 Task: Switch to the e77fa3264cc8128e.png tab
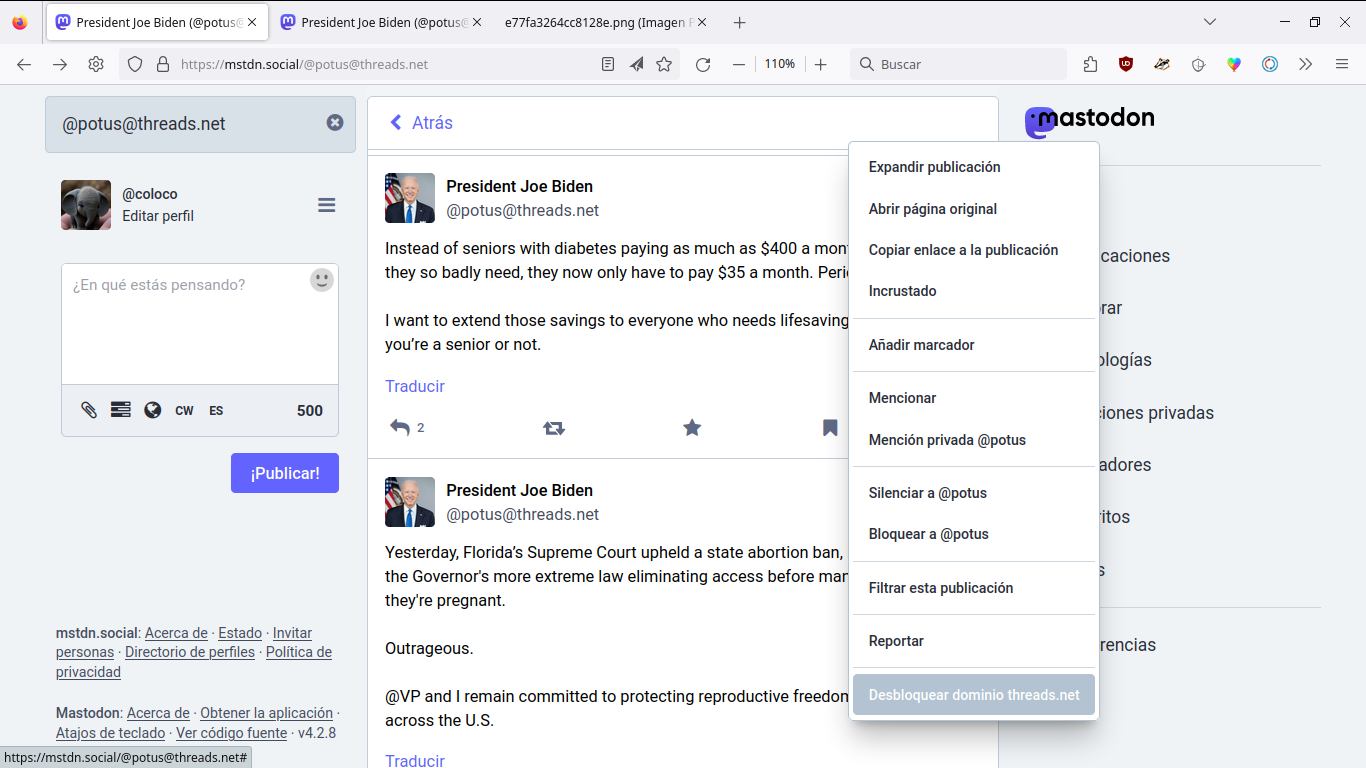pos(606,22)
